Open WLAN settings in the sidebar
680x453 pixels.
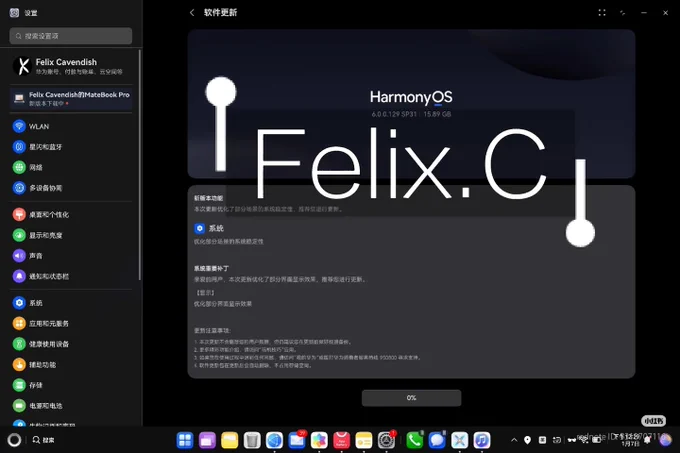(x=71, y=126)
